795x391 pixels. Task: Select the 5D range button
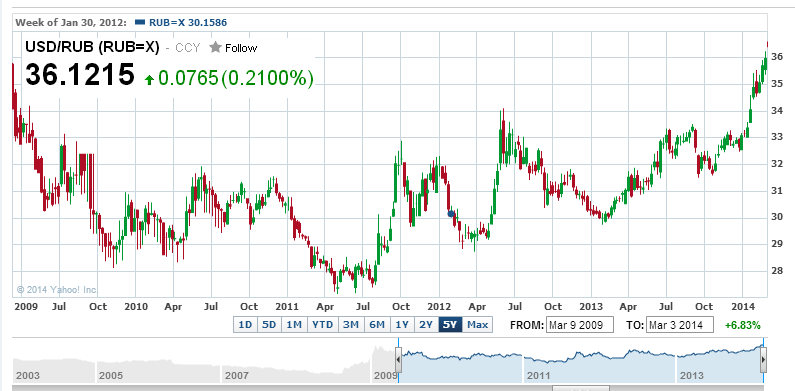click(269, 325)
